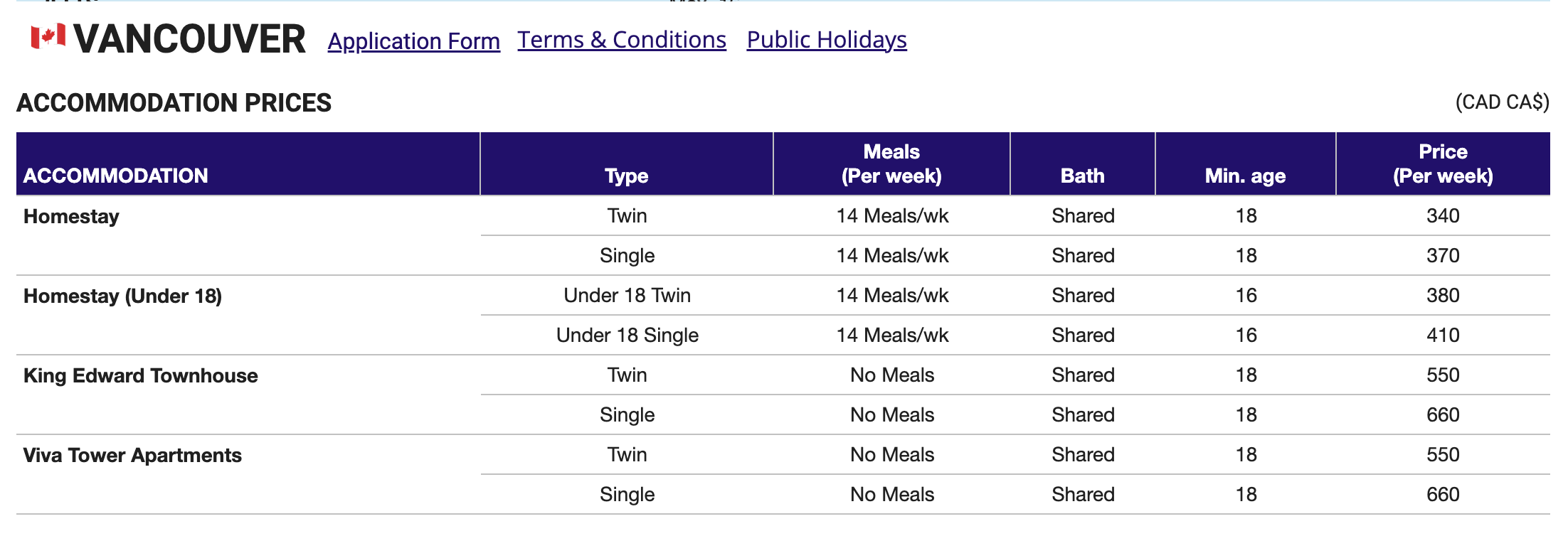The image size is (1568, 536).
Task: Click the Price (Per week) column header
Action: pos(1442,164)
